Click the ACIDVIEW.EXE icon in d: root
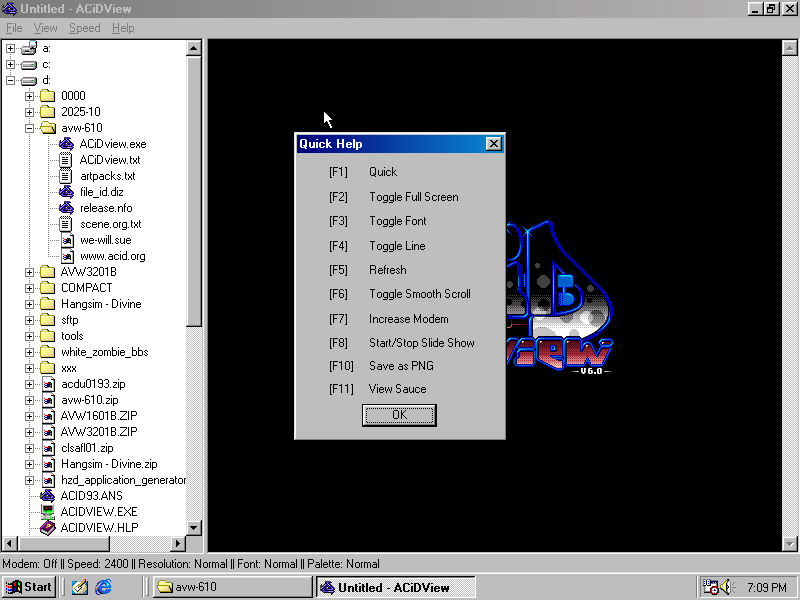Screen dimensions: 800x600 [x=47, y=512]
